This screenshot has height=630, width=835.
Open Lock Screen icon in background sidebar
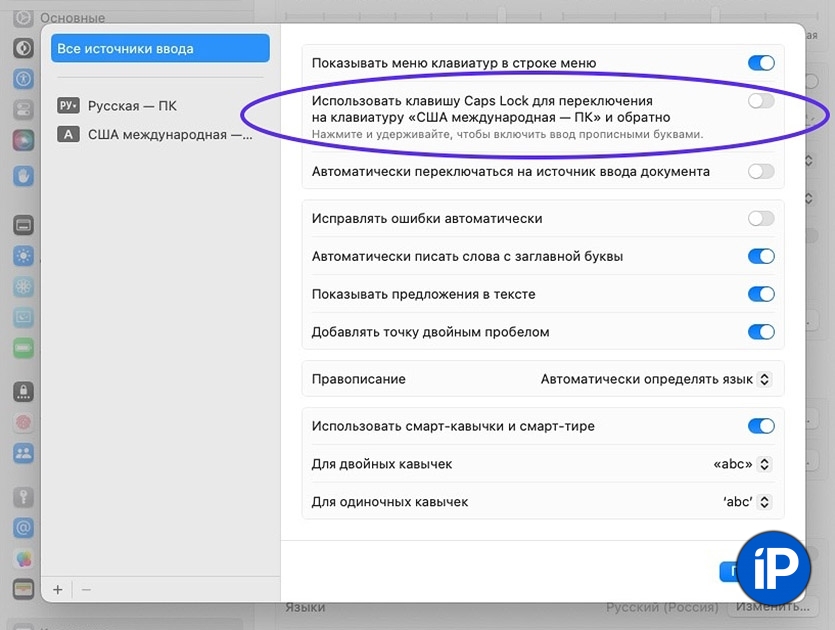23,392
